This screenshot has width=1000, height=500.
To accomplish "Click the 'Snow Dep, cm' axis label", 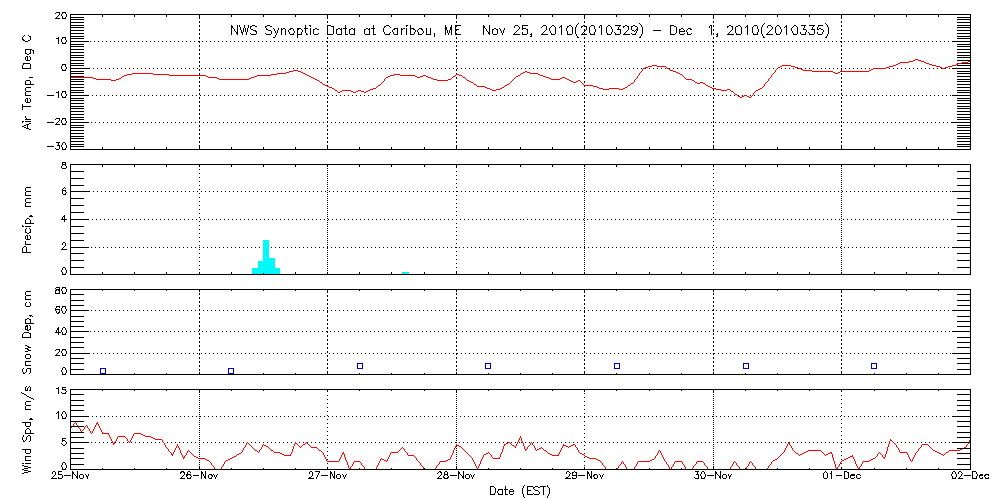I will (27, 332).
